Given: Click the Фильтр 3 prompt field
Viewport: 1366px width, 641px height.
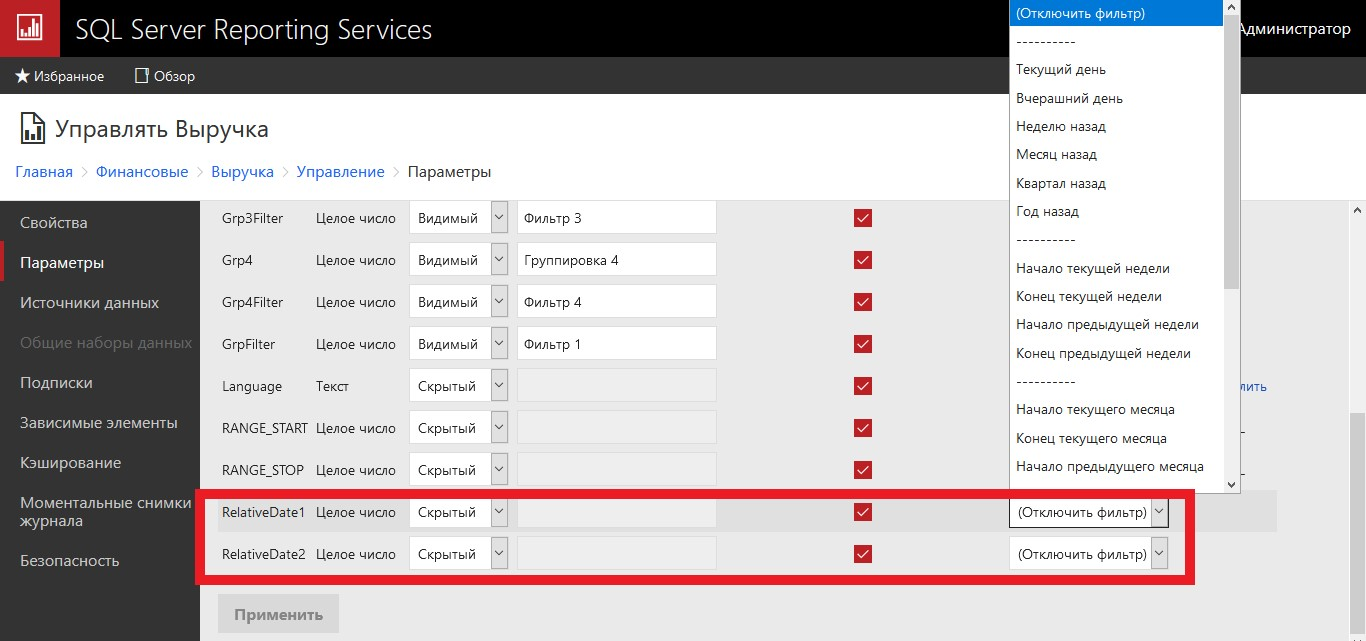Looking at the screenshot, I should tap(617, 218).
